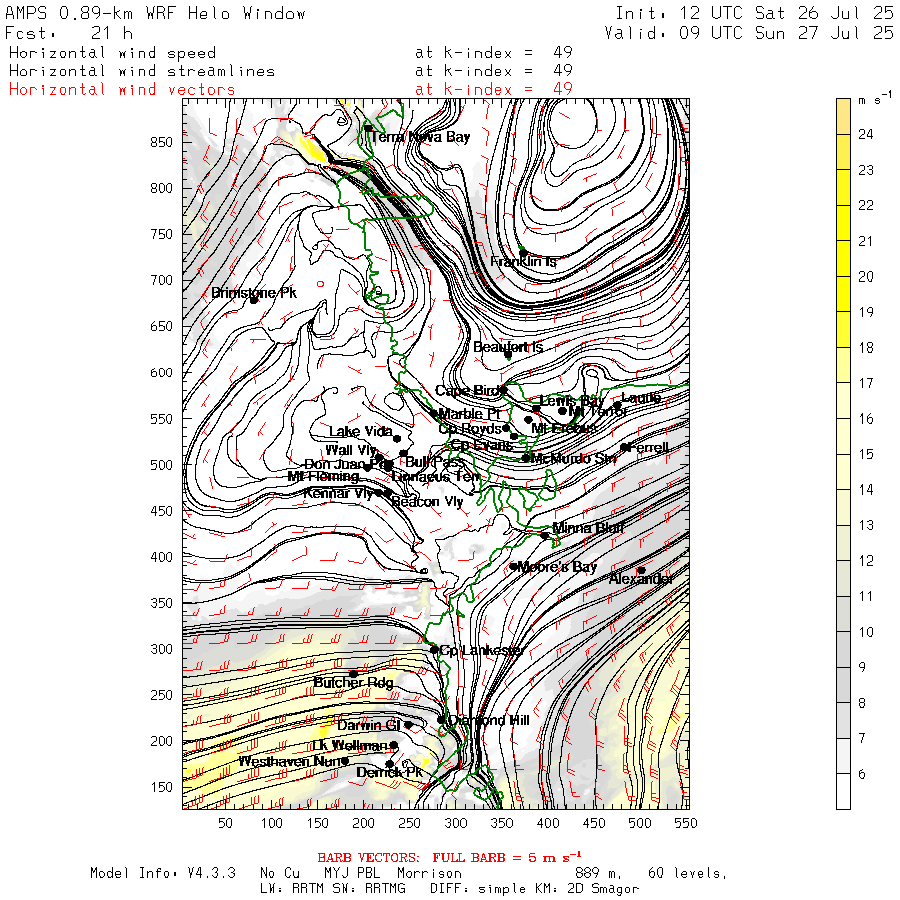Click the '6' value on the color bar

tap(862, 774)
